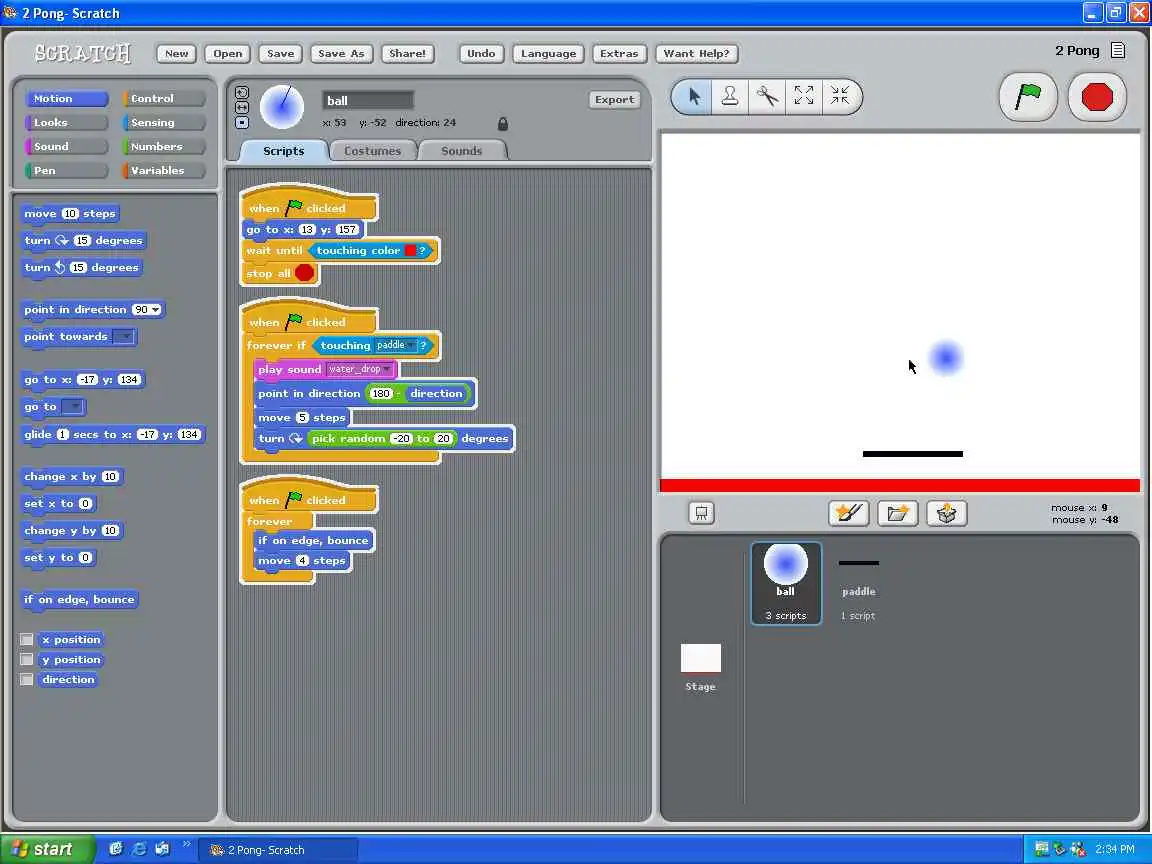Open the Extras menu button
This screenshot has height=864, width=1152.
click(x=619, y=54)
